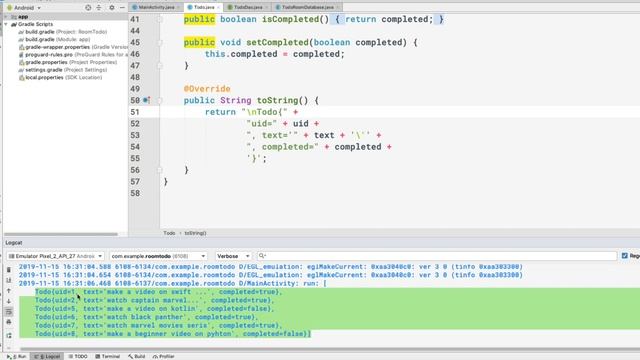Open the Run tool window
This screenshot has width=640, height=360.
tap(17, 356)
